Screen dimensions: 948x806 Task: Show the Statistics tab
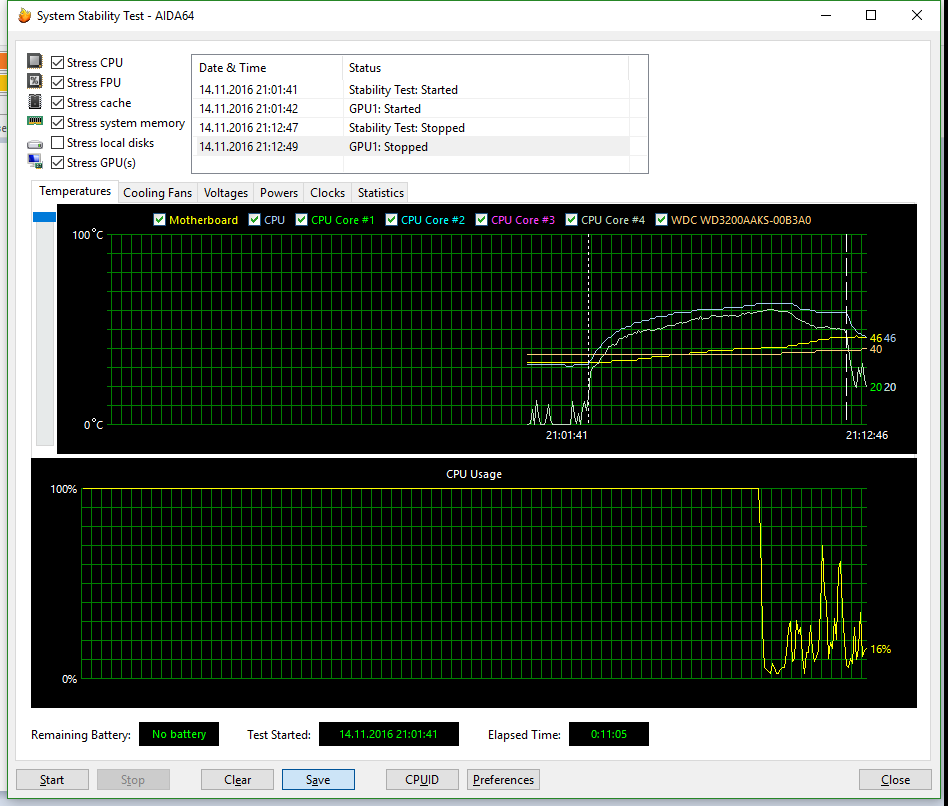point(380,193)
